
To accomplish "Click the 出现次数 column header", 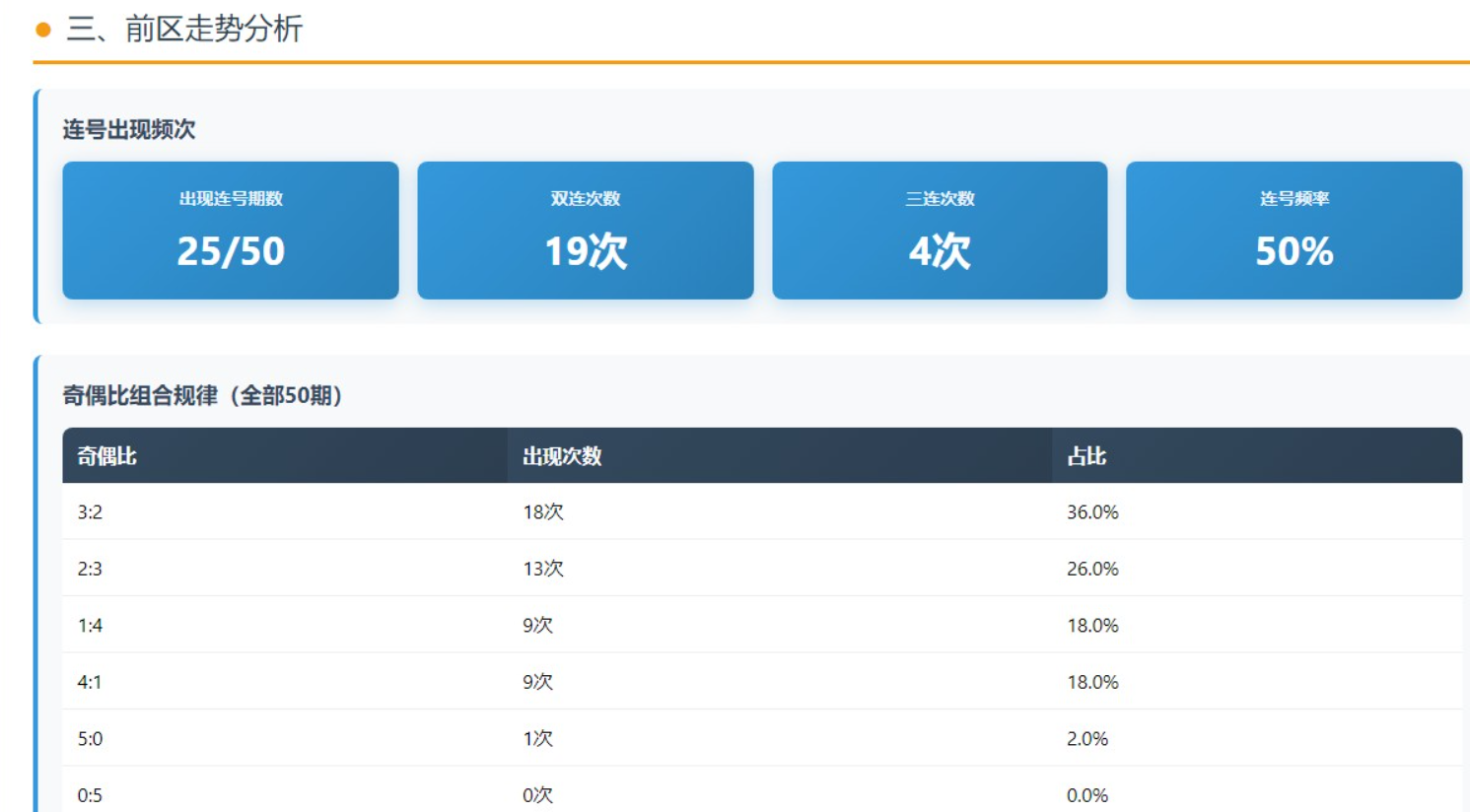I will tap(562, 456).
